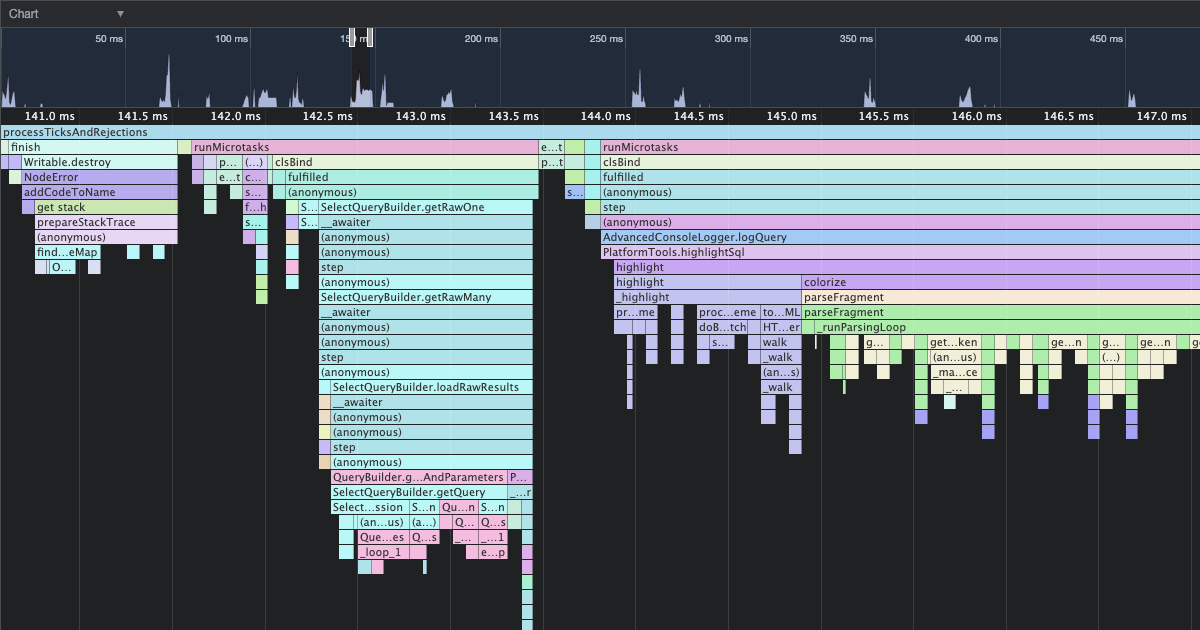Click the SelectQueryBuilder.getQuery bar
The height and width of the screenshot is (630, 1200).
(419, 492)
